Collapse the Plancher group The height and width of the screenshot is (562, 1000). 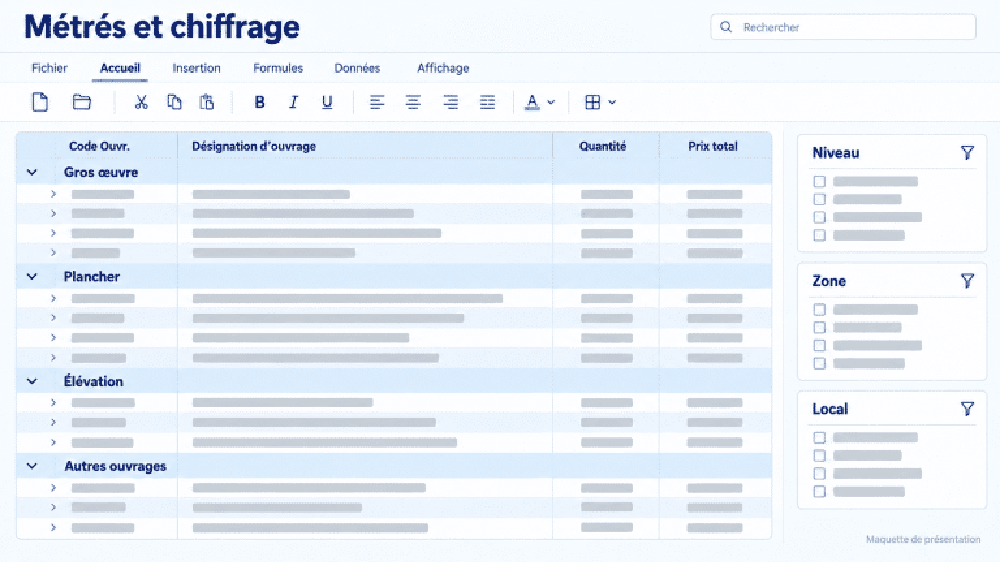[x=32, y=276]
